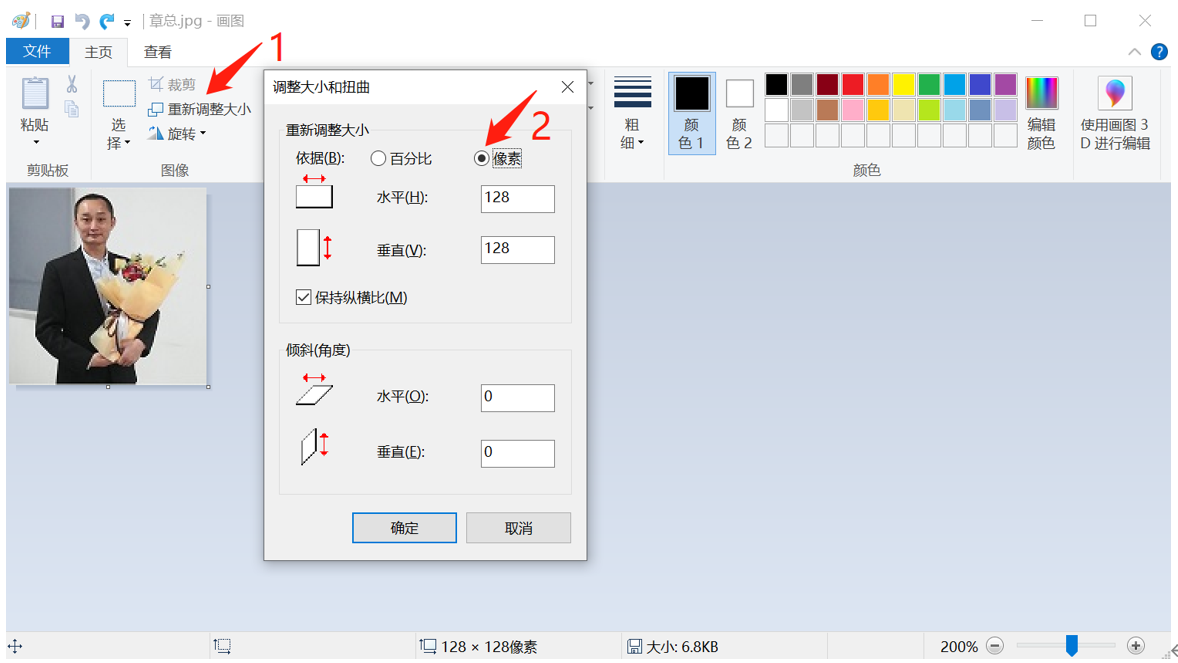Viewport: 1178px width, 663px height.
Task: Select the 像素 radio button
Action: point(482,158)
